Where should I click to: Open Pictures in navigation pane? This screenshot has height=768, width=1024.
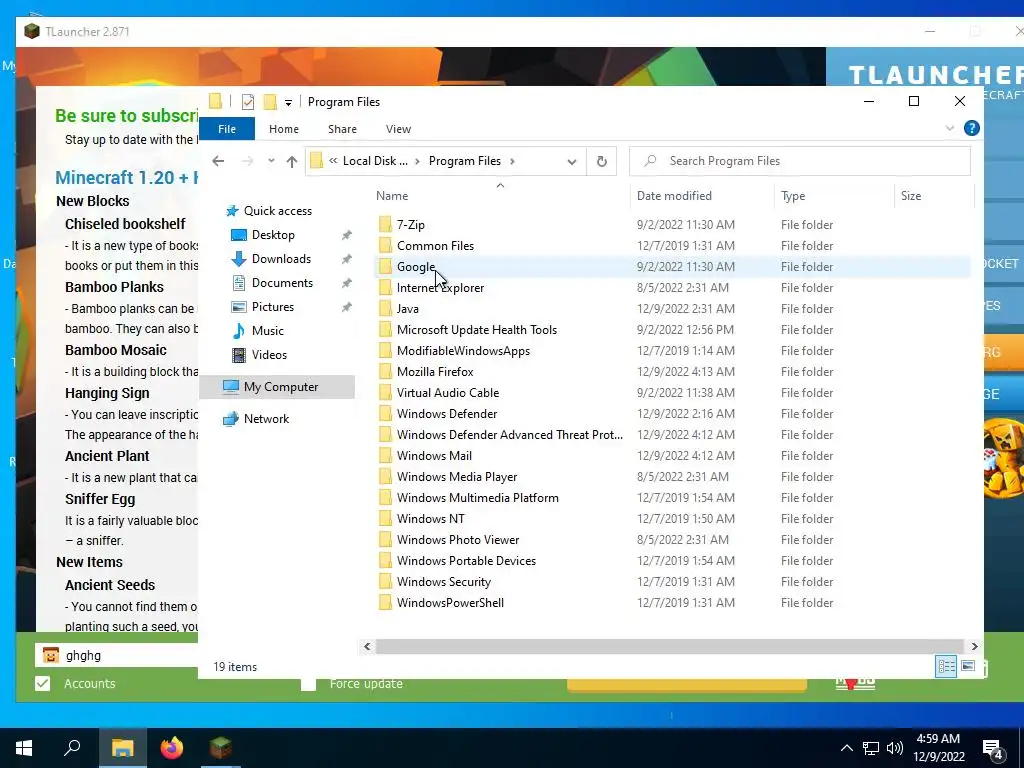(272, 307)
